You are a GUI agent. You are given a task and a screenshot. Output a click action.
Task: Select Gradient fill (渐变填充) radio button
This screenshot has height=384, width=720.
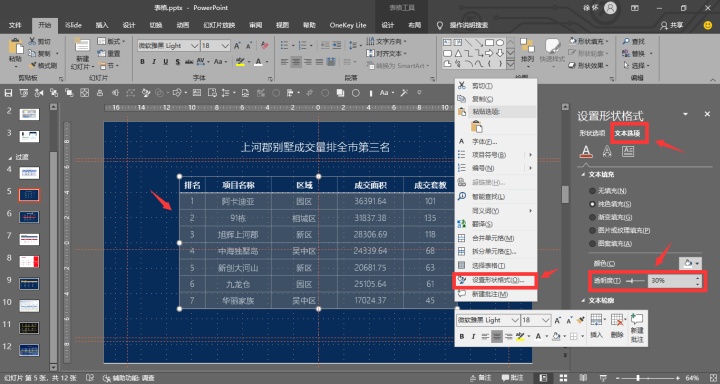pyautogui.click(x=592, y=217)
